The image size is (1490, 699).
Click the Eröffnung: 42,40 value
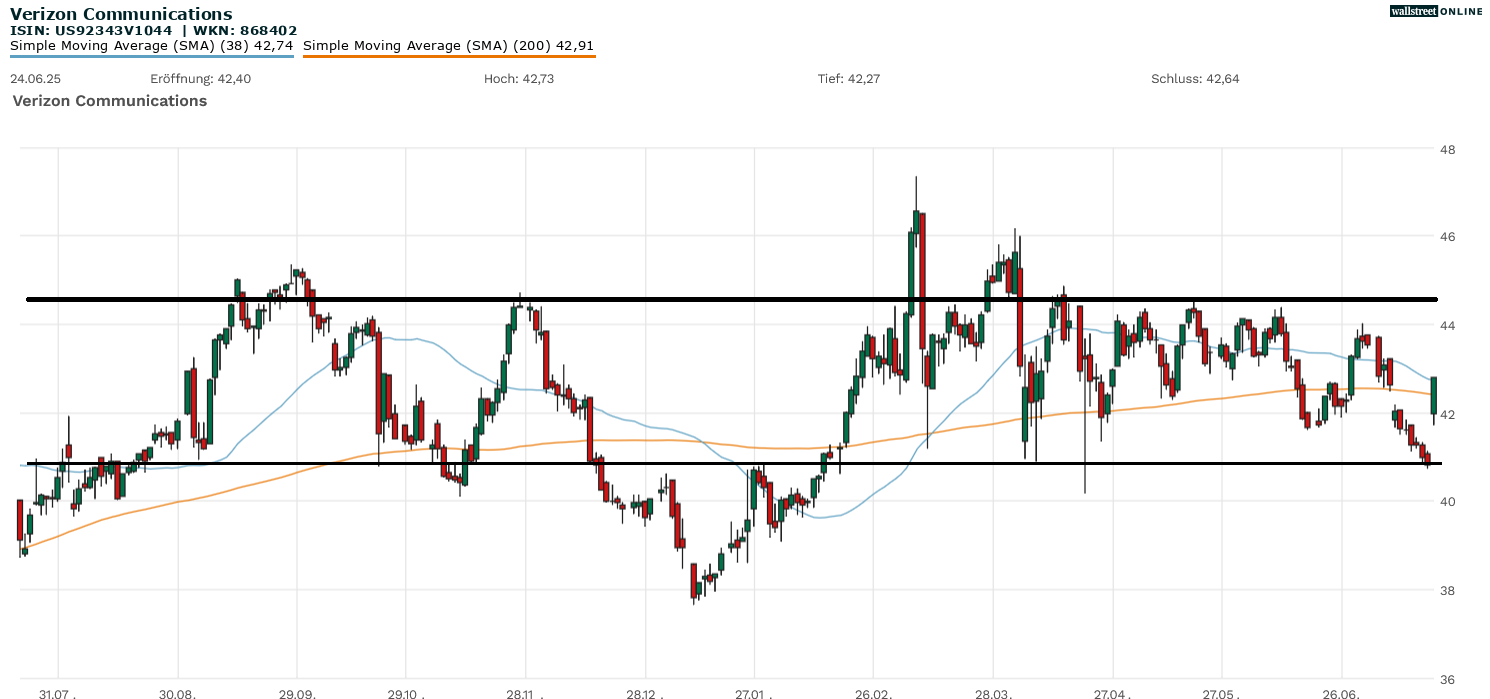(x=201, y=79)
